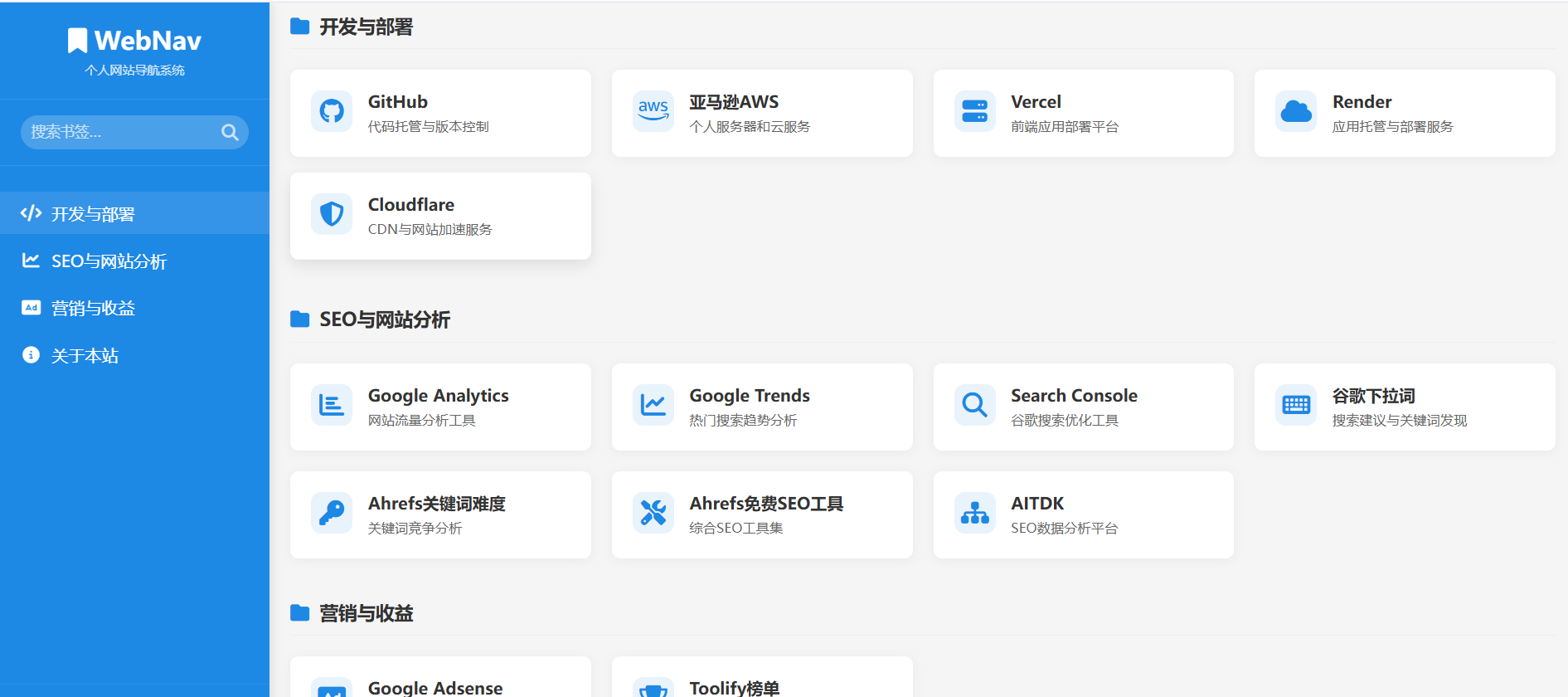
Task: Select 开发与部署 in the sidebar
Action: (134, 213)
